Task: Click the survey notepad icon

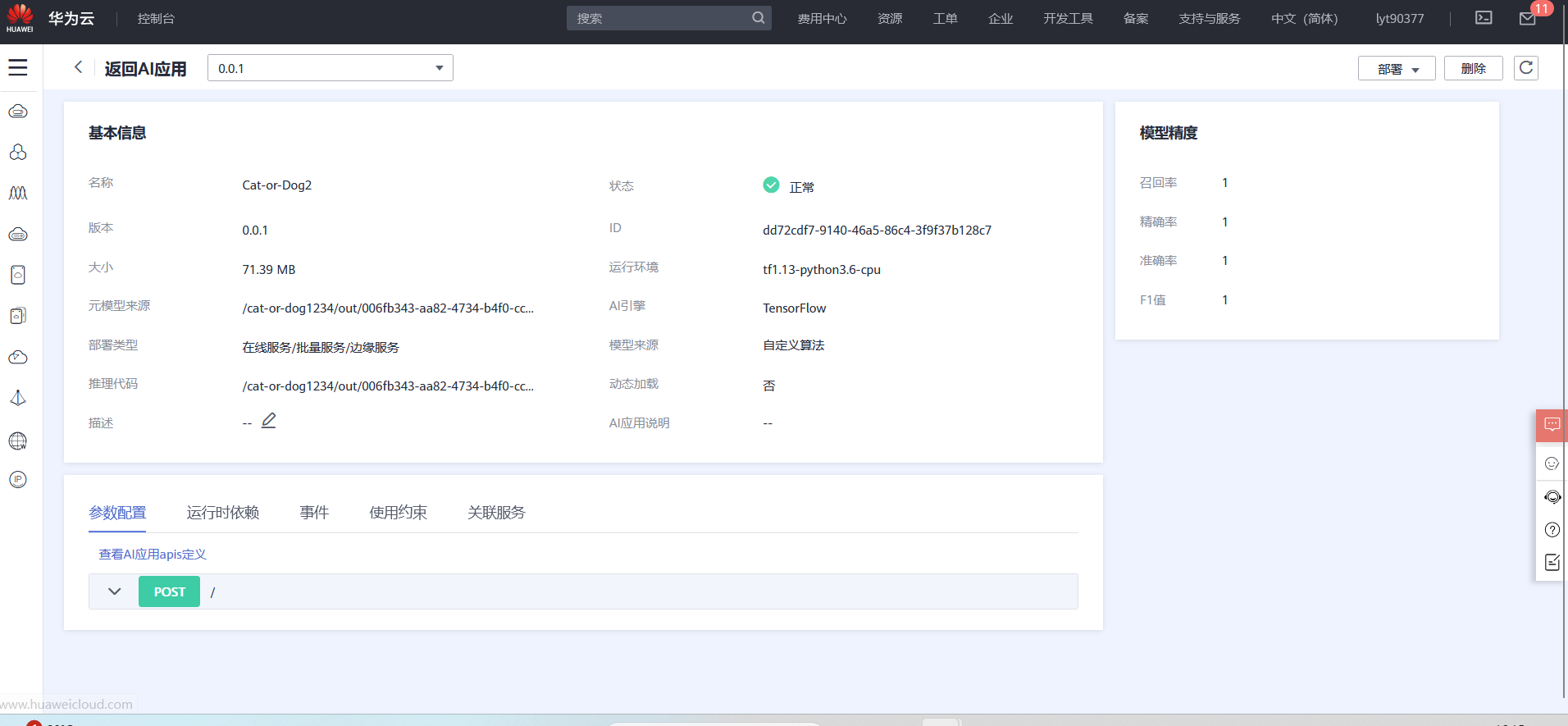Action: pos(1552,562)
